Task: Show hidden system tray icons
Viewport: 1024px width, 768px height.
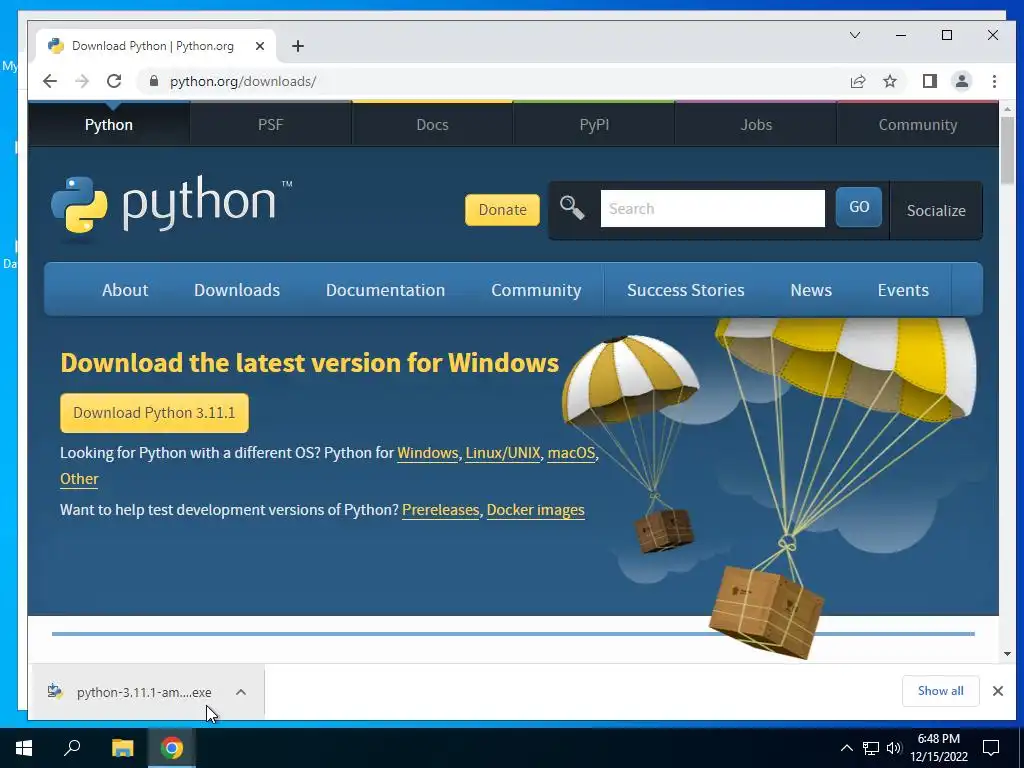Action: point(846,748)
